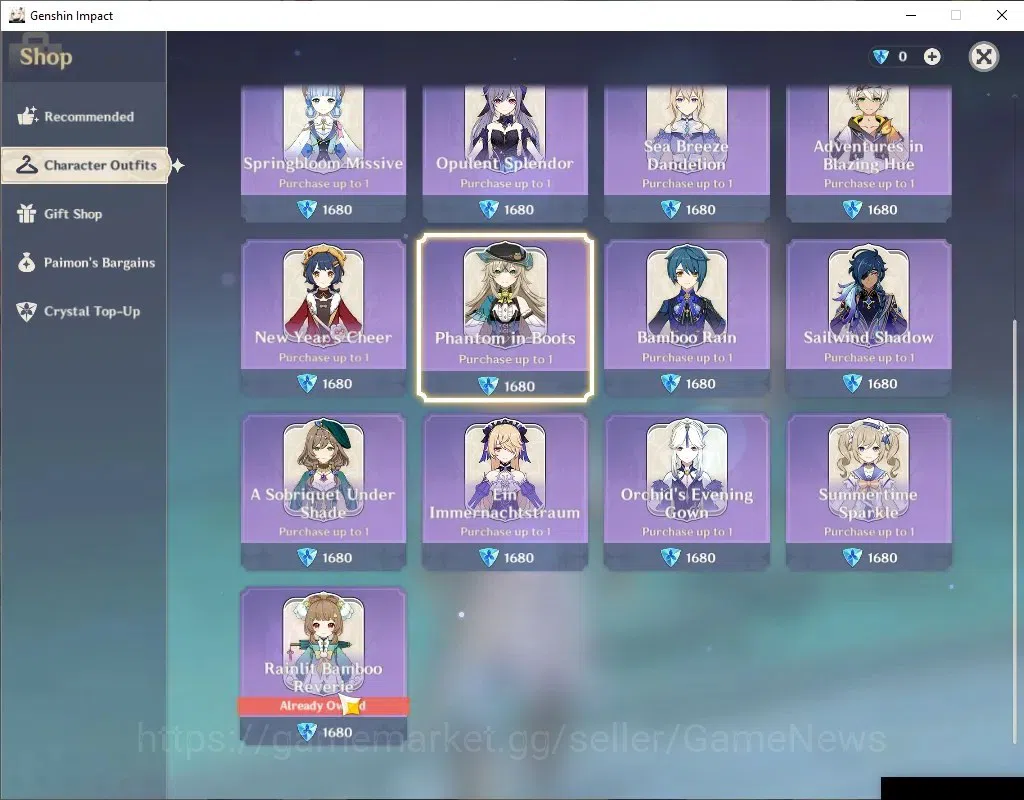
Task: Click the Shop header title
Action: (x=46, y=57)
